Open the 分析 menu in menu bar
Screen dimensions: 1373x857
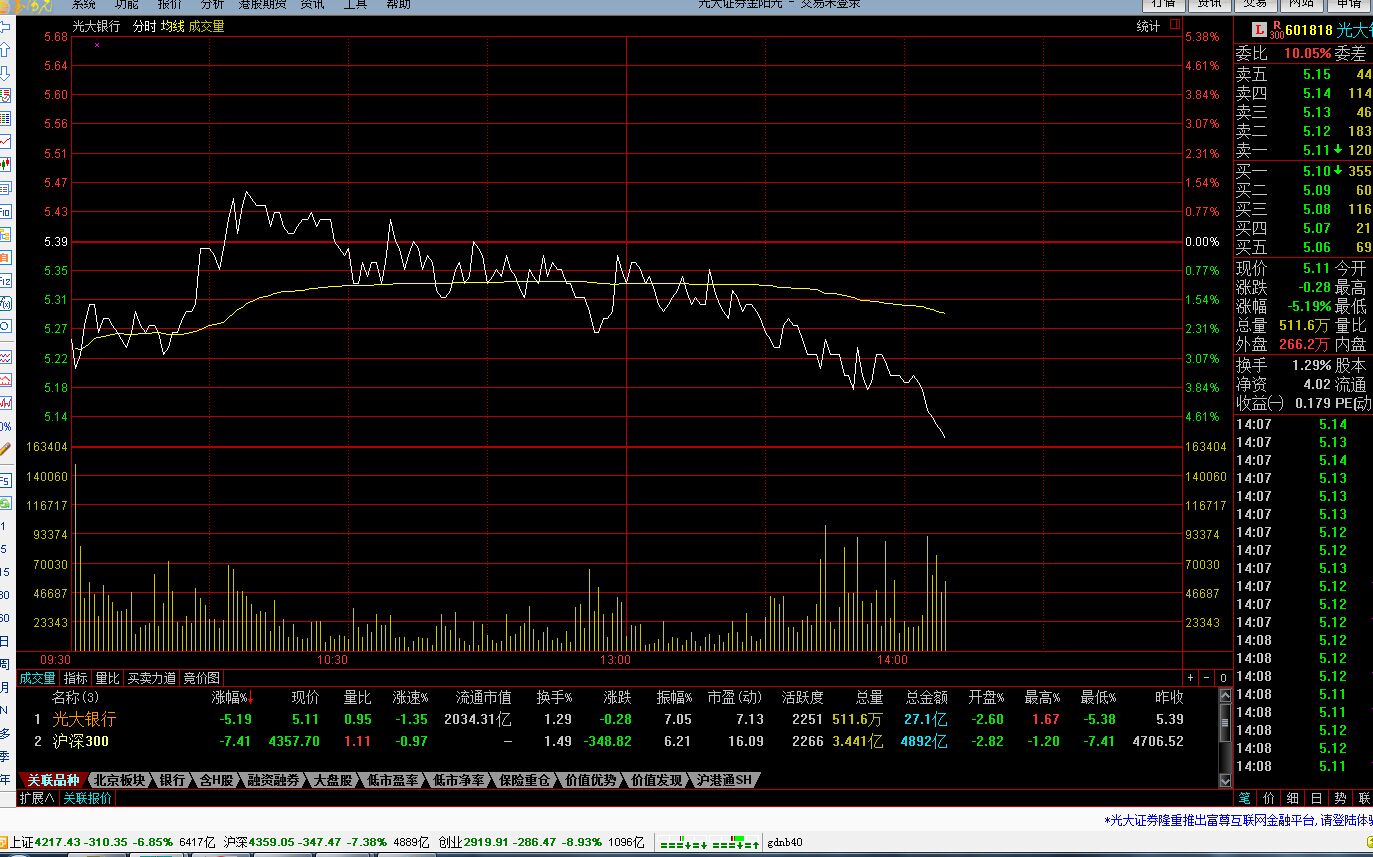pos(212,5)
